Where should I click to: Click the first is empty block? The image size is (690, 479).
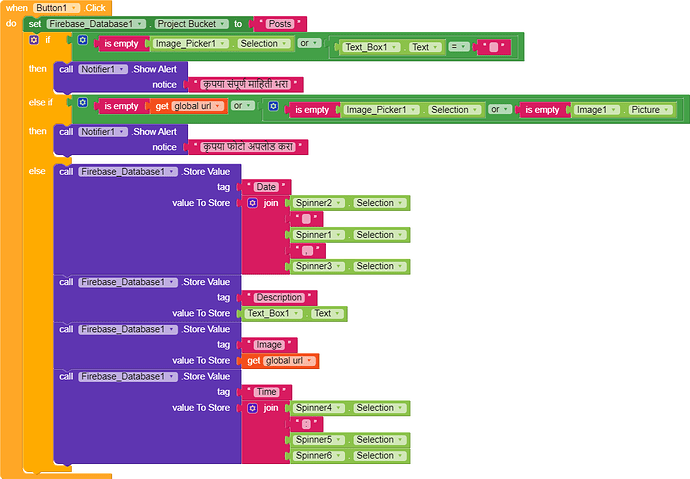pos(121,44)
